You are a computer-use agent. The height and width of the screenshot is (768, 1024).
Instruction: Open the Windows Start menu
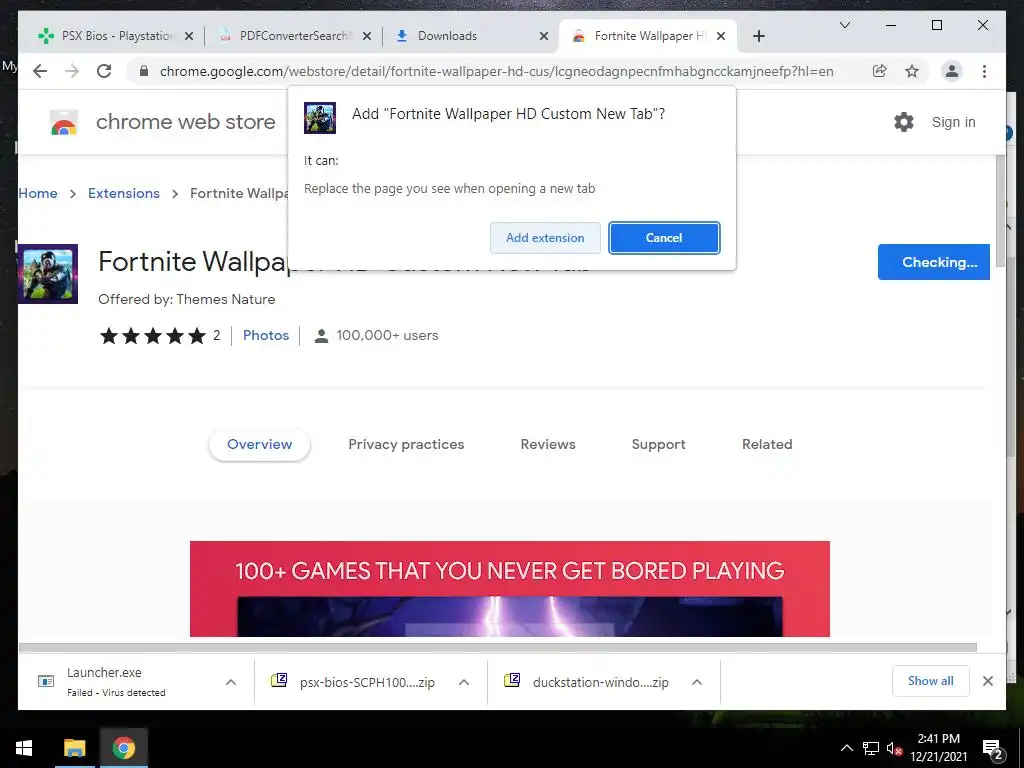tap(24, 748)
